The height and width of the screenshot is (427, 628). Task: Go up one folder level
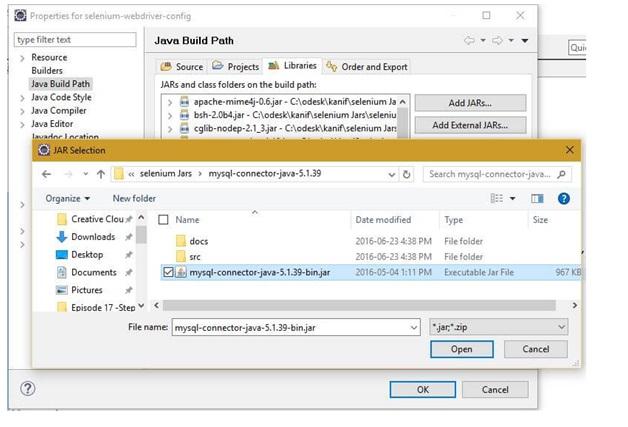(101, 174)
